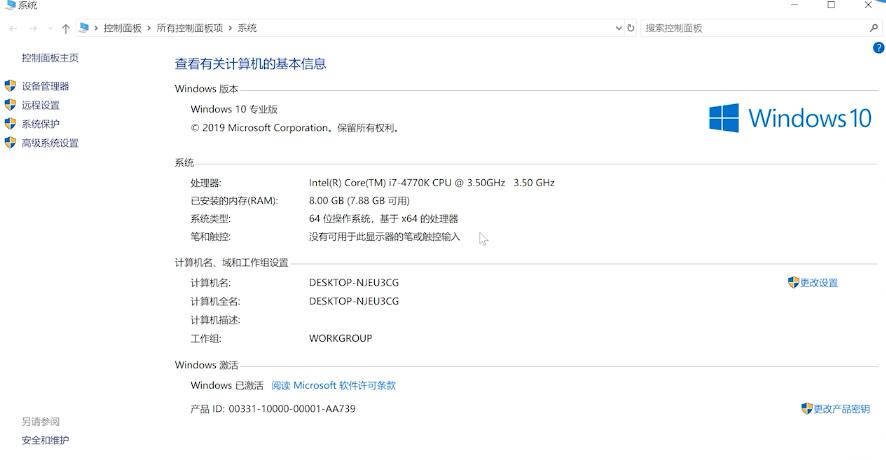Read the Microsoft 软件许可条款 link
The height and width of the screenshot is (460, 886).
pos(333,385)
